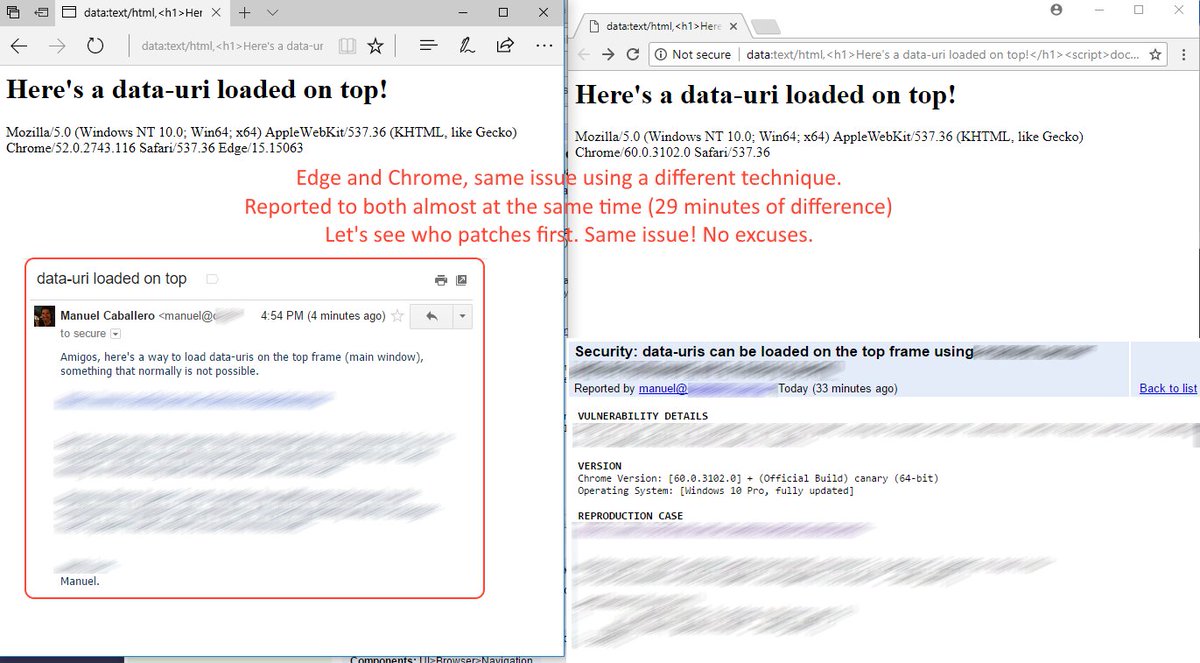Screen dimensions: 1200x663
Task: Close the Edge data:text/html tab
Action: pos(218,12)
